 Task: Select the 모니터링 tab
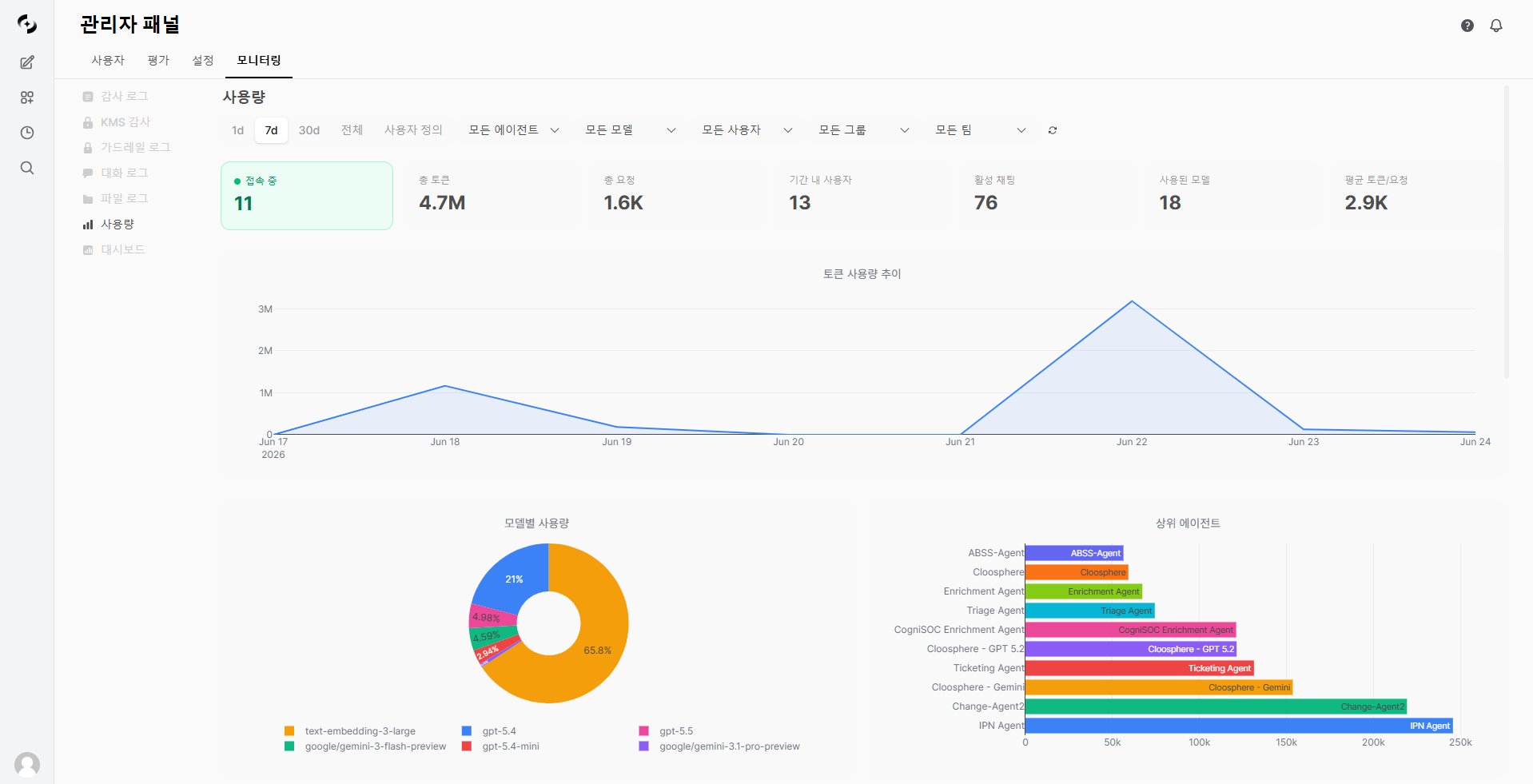pos(259,60)
